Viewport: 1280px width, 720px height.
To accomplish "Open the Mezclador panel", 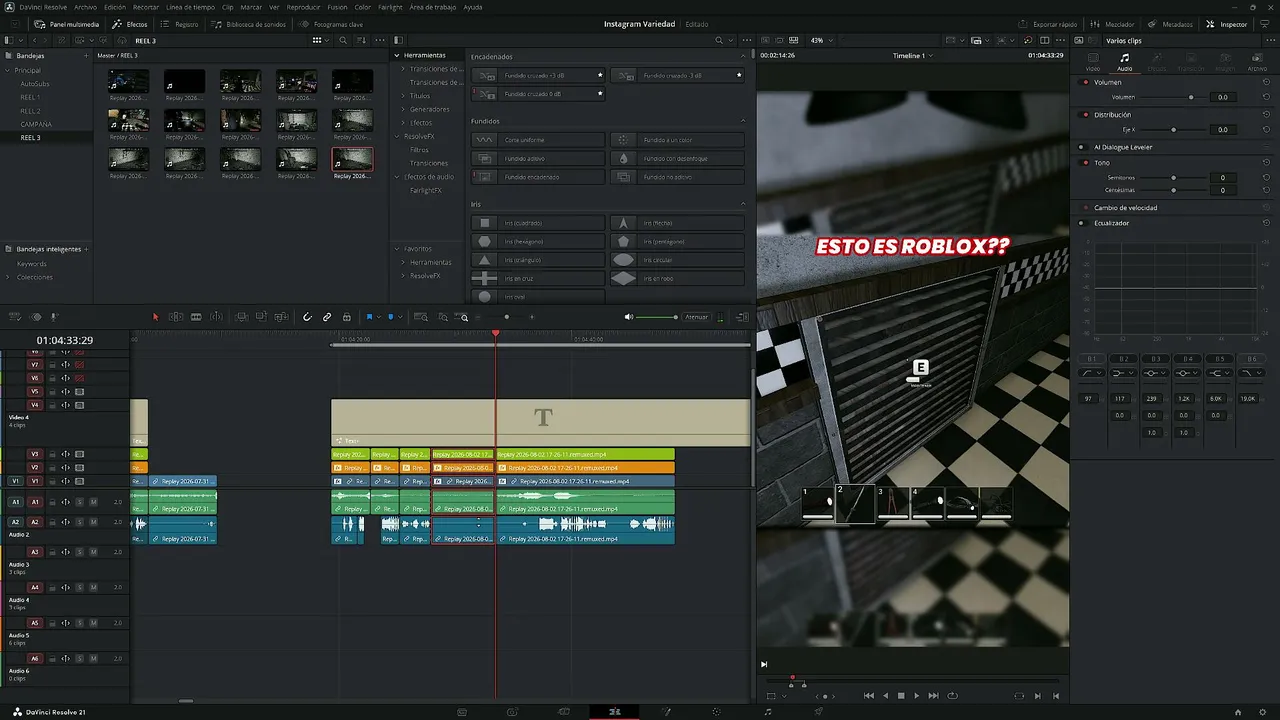I will click(1112, 24).
